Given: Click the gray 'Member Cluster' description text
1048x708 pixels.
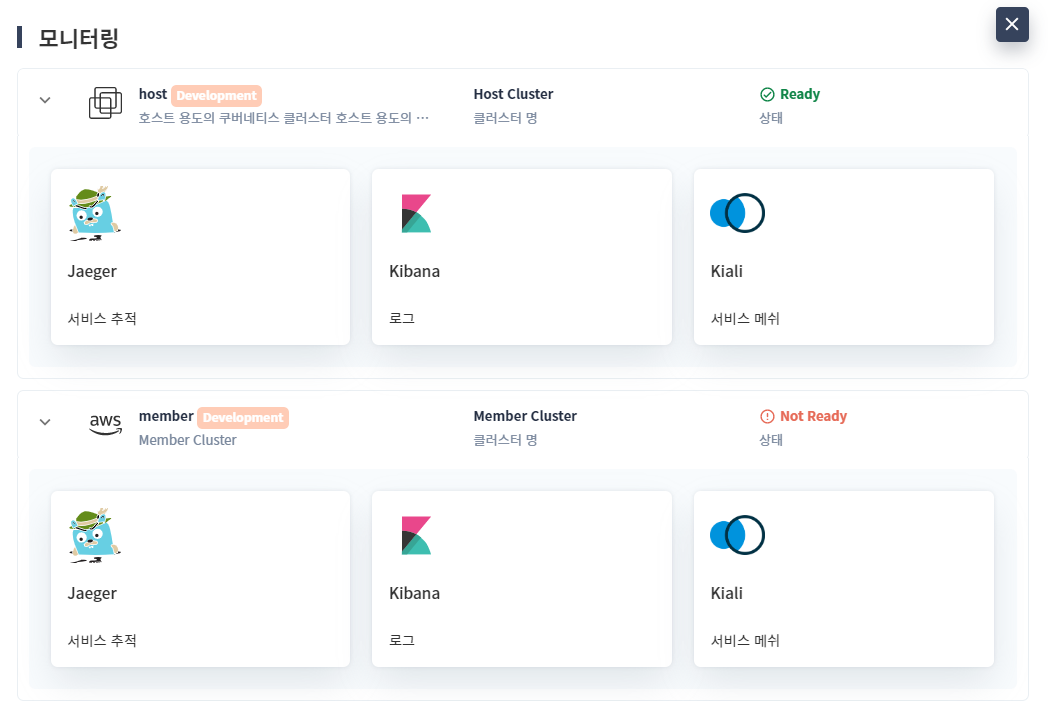Looking at the screenshot, I should pyautogui.click(x=188, y=440).
